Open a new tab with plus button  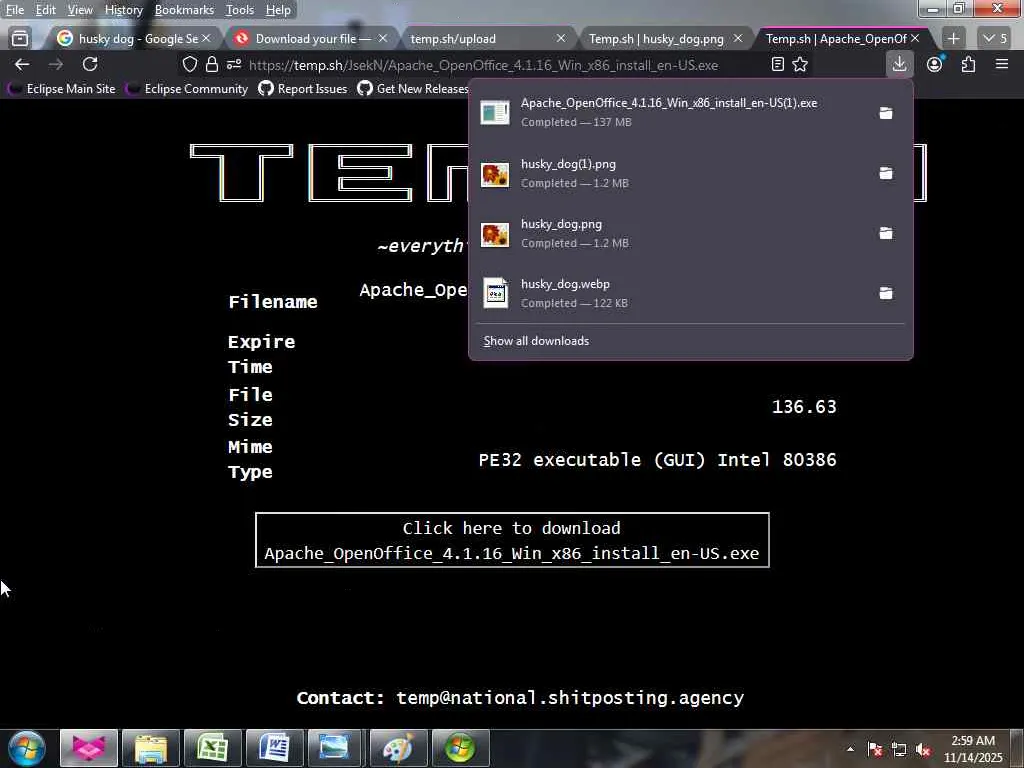(x=953, y=39)
